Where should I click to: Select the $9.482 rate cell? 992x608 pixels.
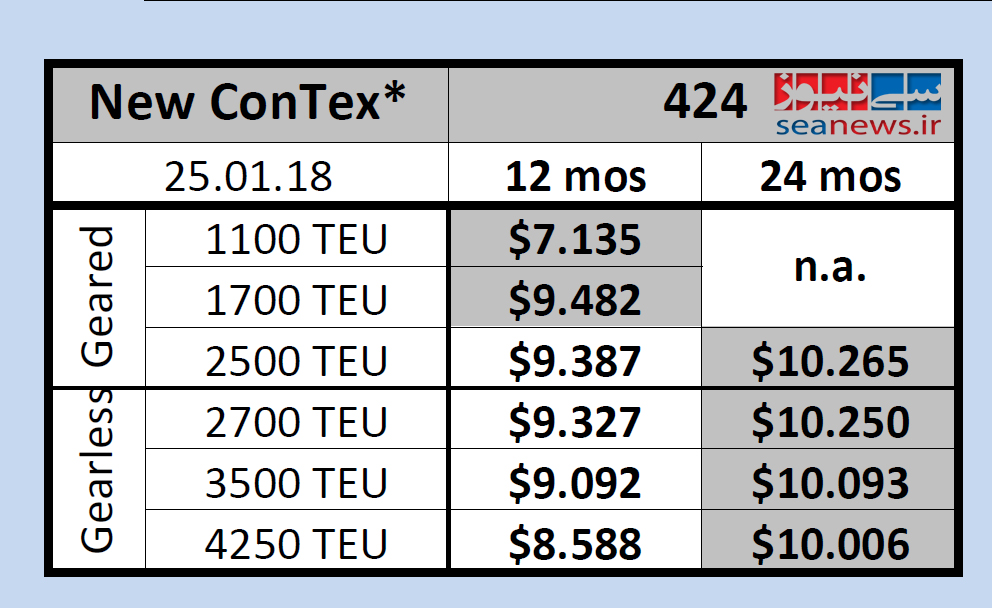tap(574, 299)
